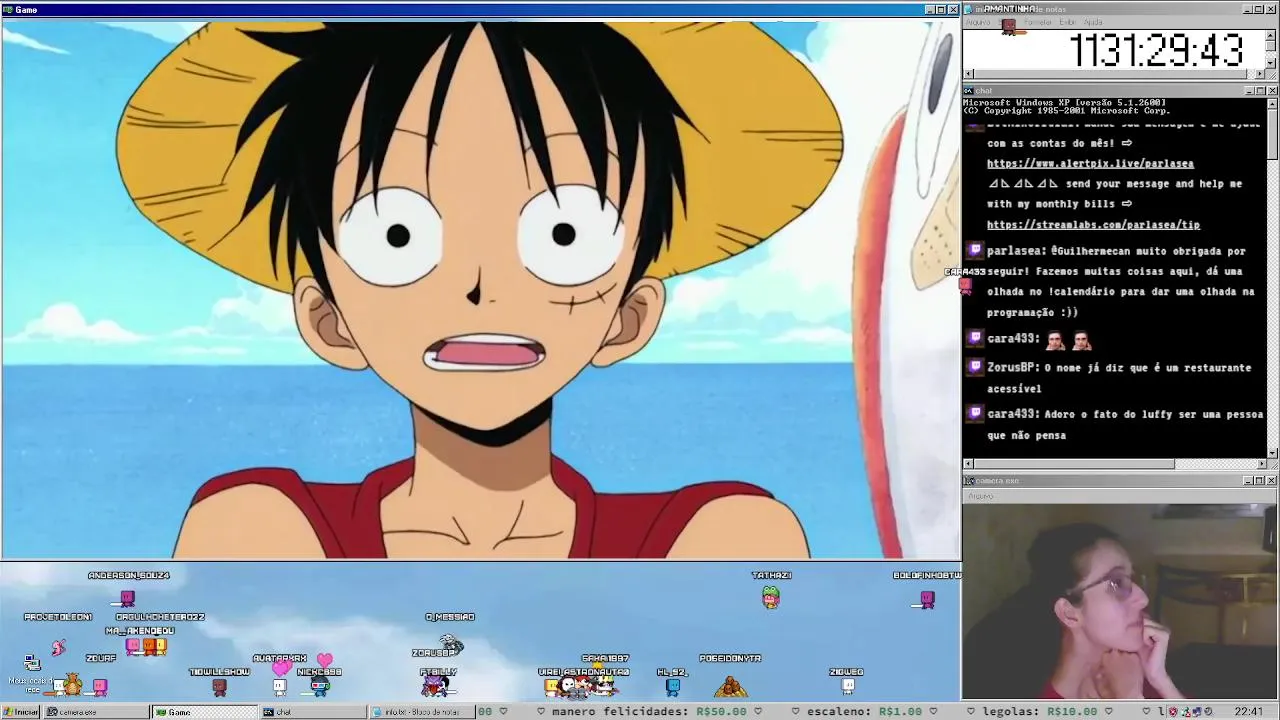Click TATHAZII's green frog avatar
1280x720 pixels.
pyautogui.click(x=771, y=597)
